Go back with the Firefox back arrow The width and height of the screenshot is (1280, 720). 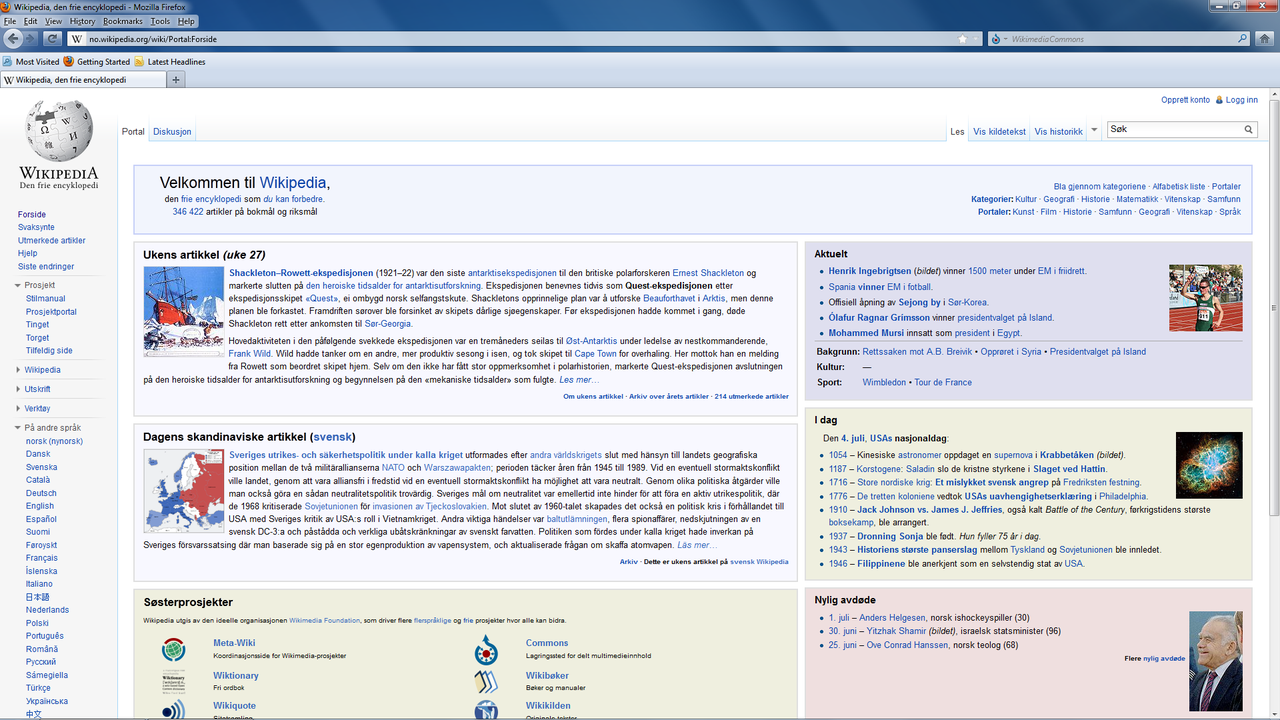13,39
